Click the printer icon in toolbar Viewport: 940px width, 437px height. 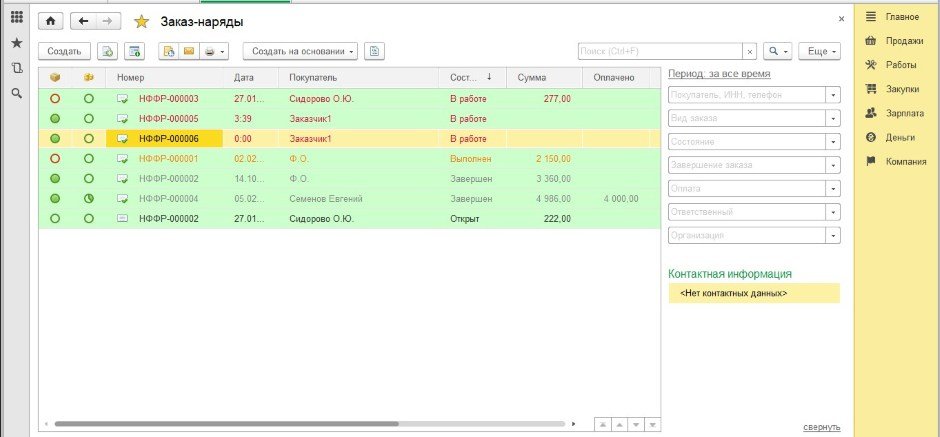point(209,50)
